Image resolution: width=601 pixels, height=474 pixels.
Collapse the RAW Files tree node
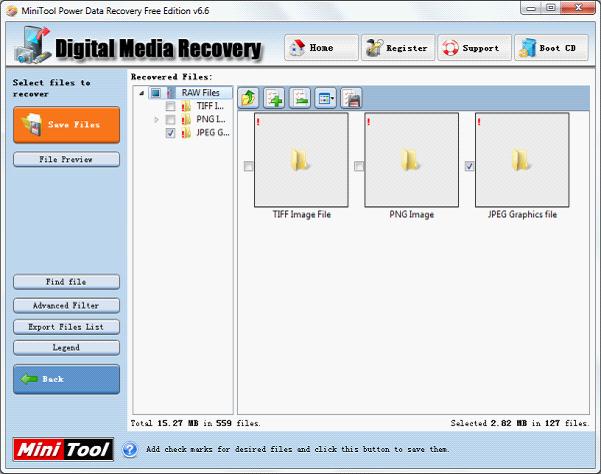tap(142, 93)
